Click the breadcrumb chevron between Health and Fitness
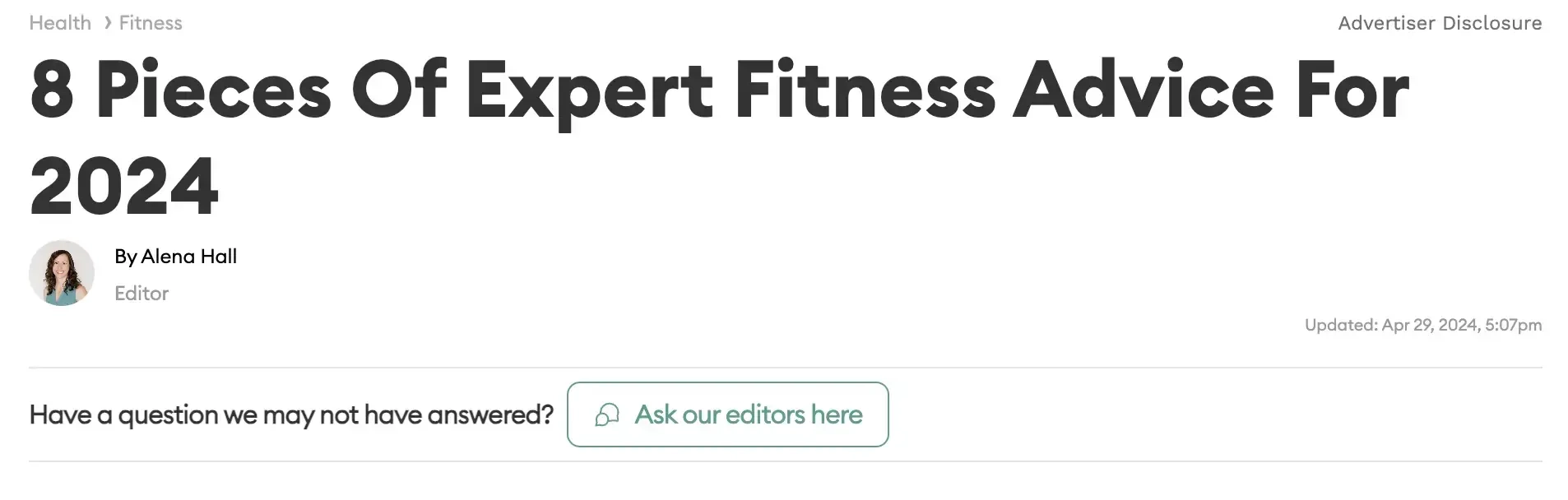Screen dimensions: 1568x500 pos(107,23)
